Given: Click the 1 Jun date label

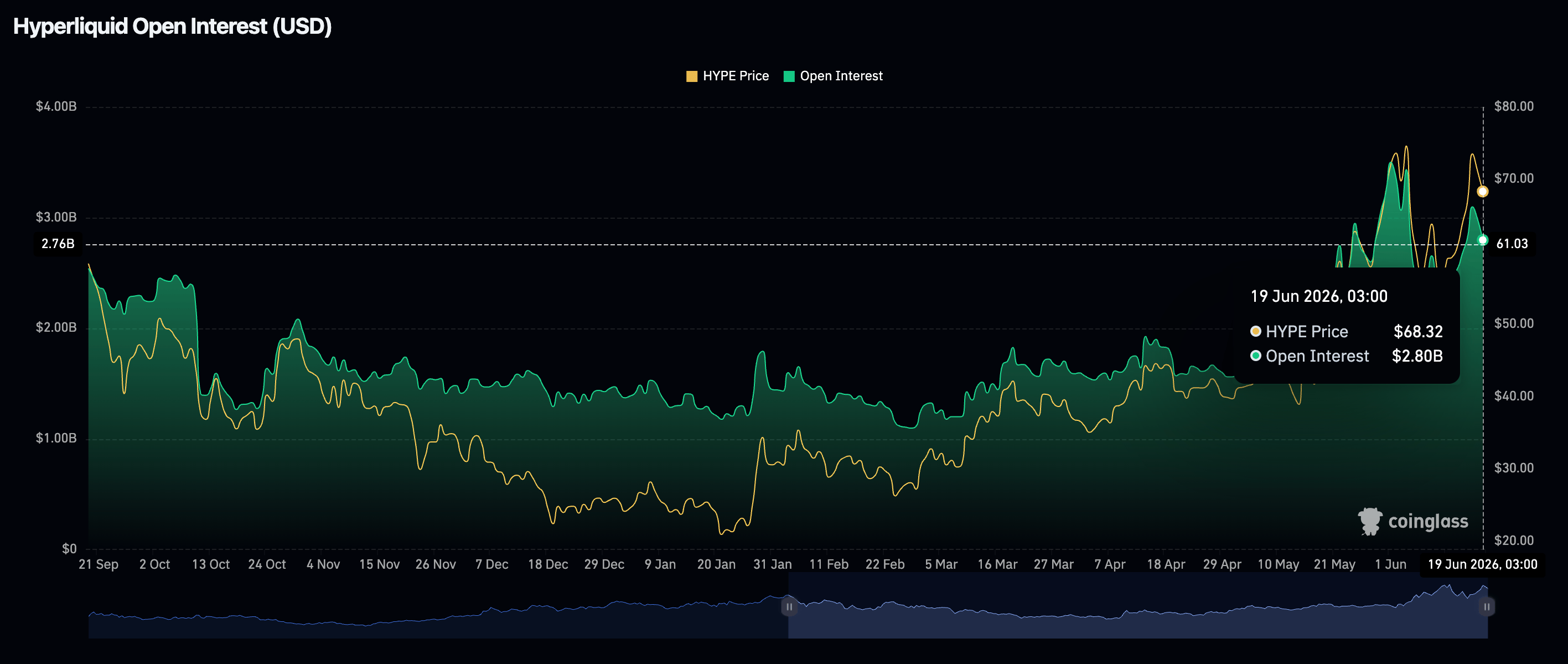Looking at the screenshot, I should pyautogui.click(x=1390, y=565).
